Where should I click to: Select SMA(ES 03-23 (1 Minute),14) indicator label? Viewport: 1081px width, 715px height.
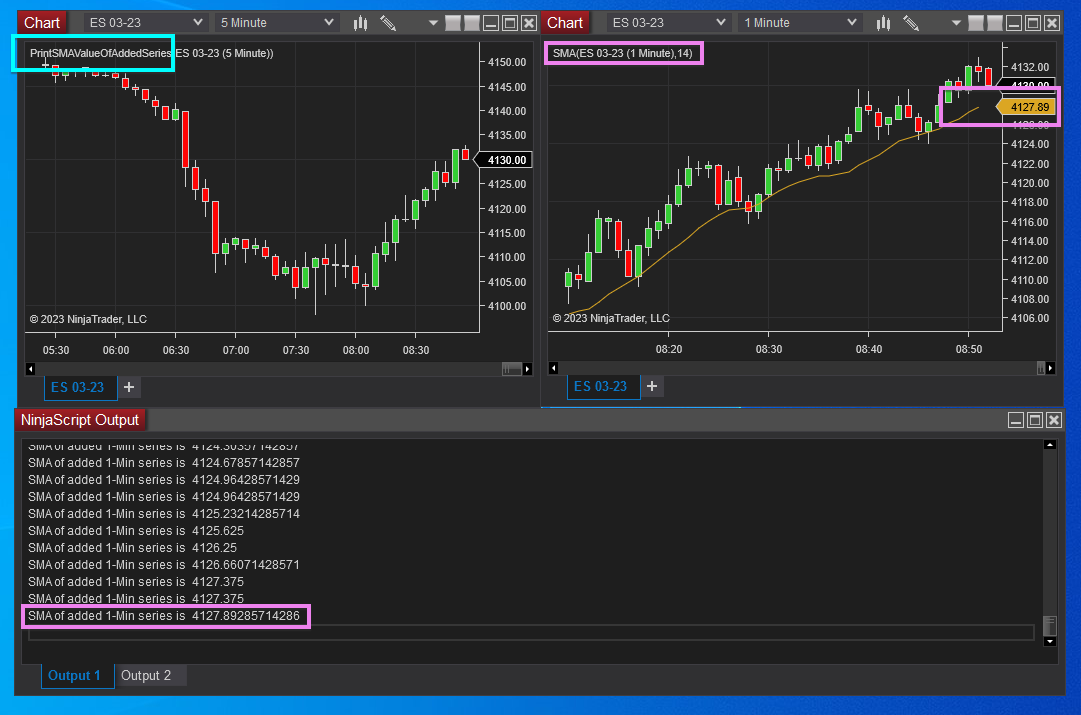pyautogui.click(x=623, y=53)
